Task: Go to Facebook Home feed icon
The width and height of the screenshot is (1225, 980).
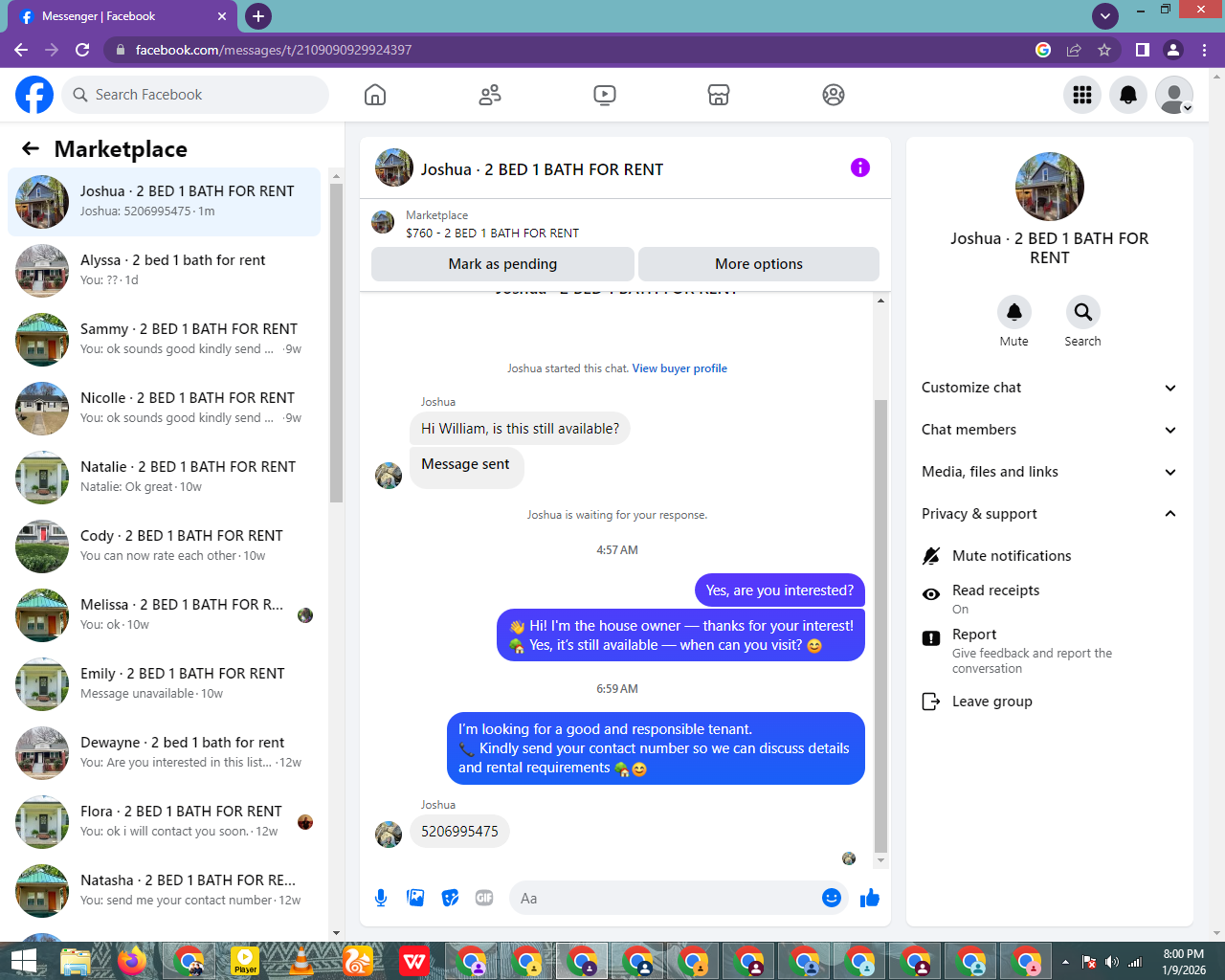Action: (x=375, y=95)
